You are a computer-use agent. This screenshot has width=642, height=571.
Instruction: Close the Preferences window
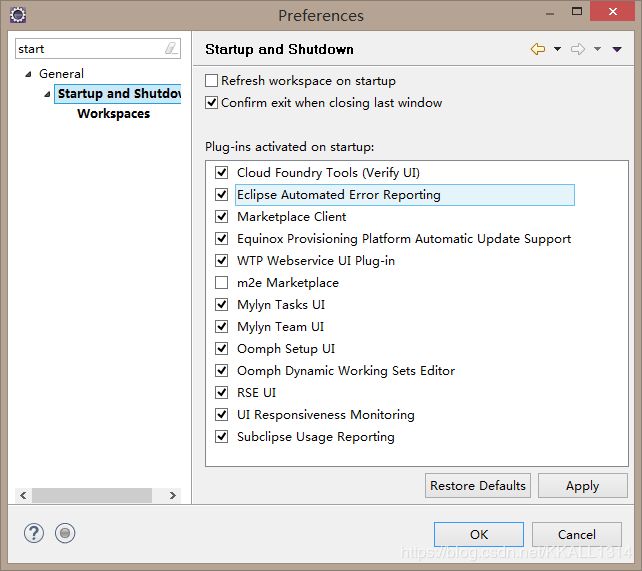(613, 11)
